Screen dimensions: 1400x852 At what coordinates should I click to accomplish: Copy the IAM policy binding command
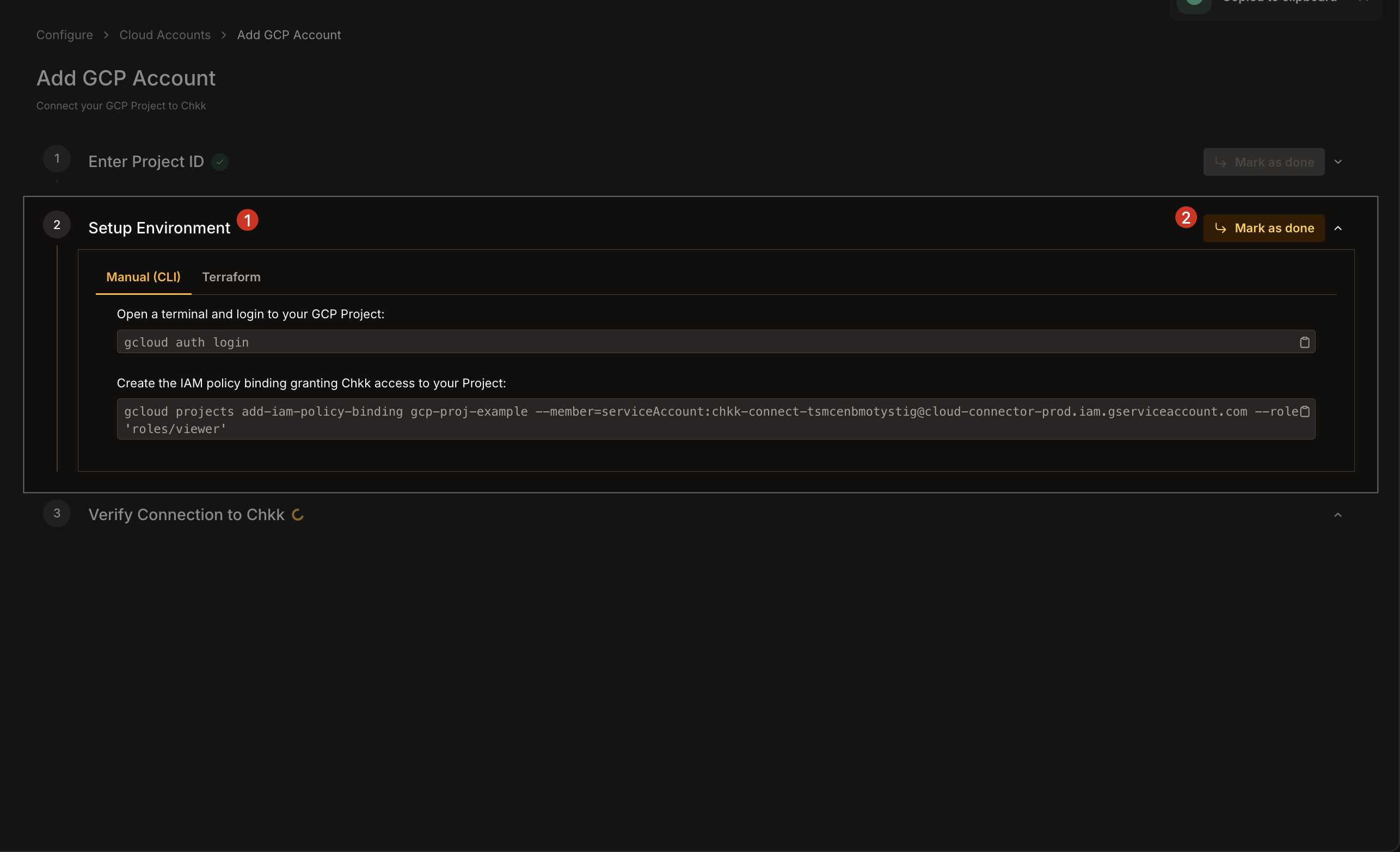[x=1305, y=412]
